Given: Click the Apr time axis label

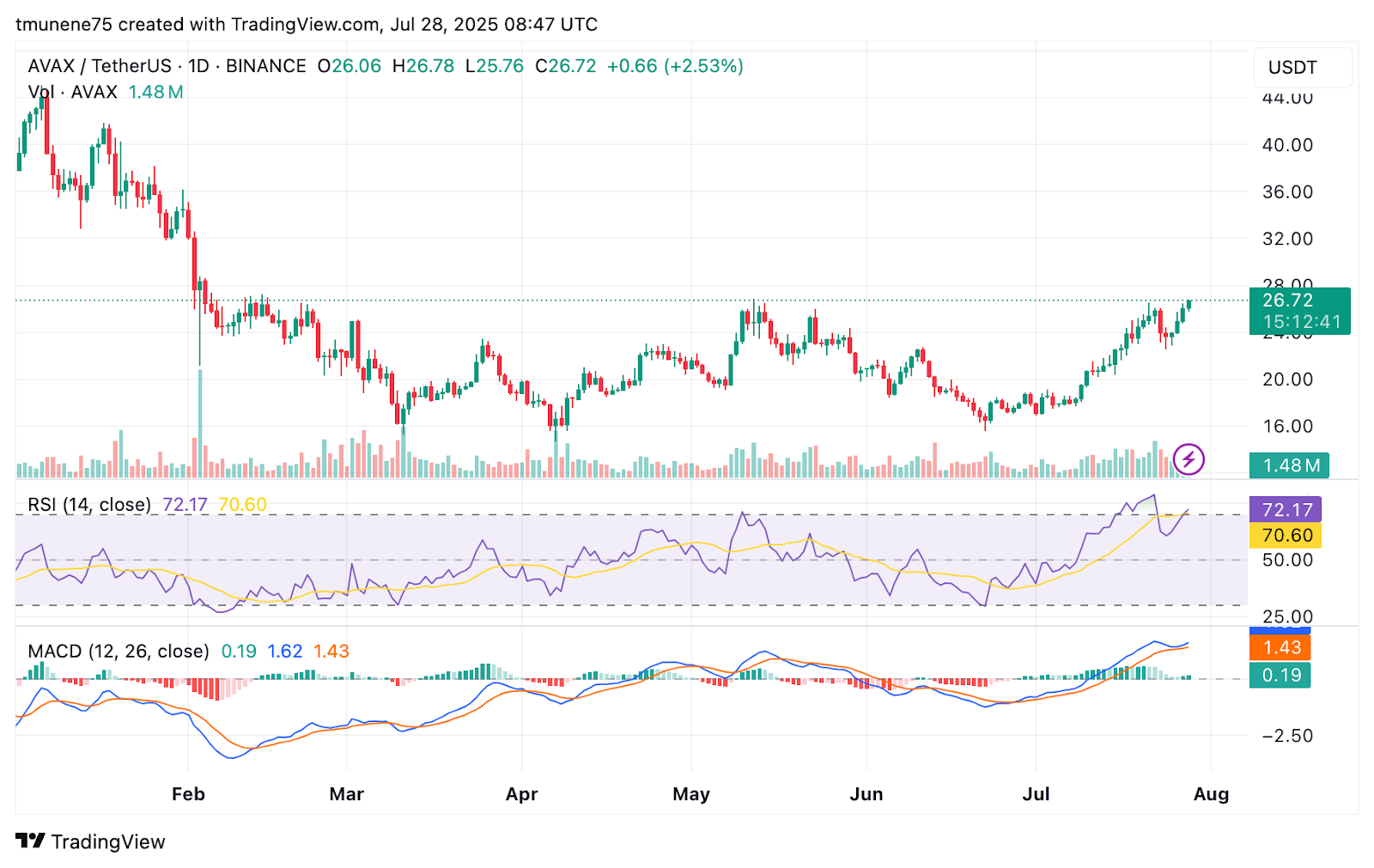Looking at the screenshot, I should (x=522, y=794).
